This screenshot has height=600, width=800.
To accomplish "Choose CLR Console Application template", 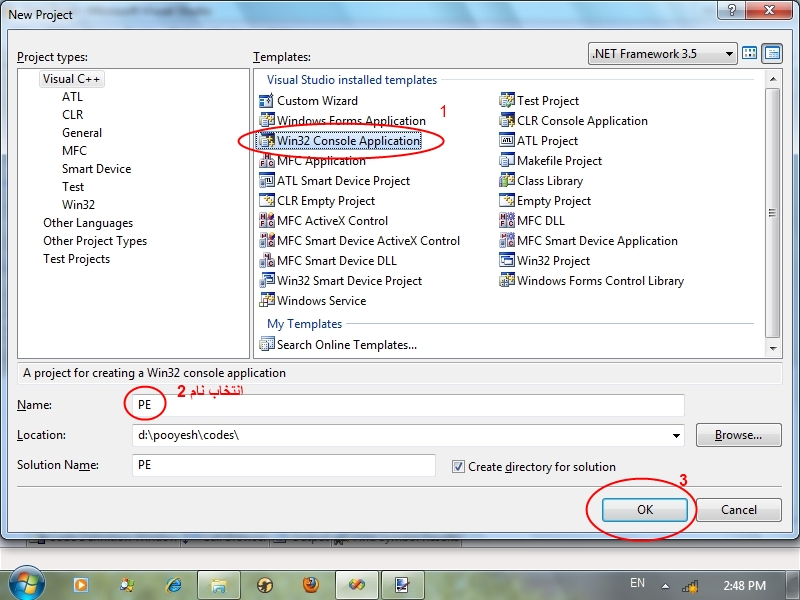I will pos(573,120).
